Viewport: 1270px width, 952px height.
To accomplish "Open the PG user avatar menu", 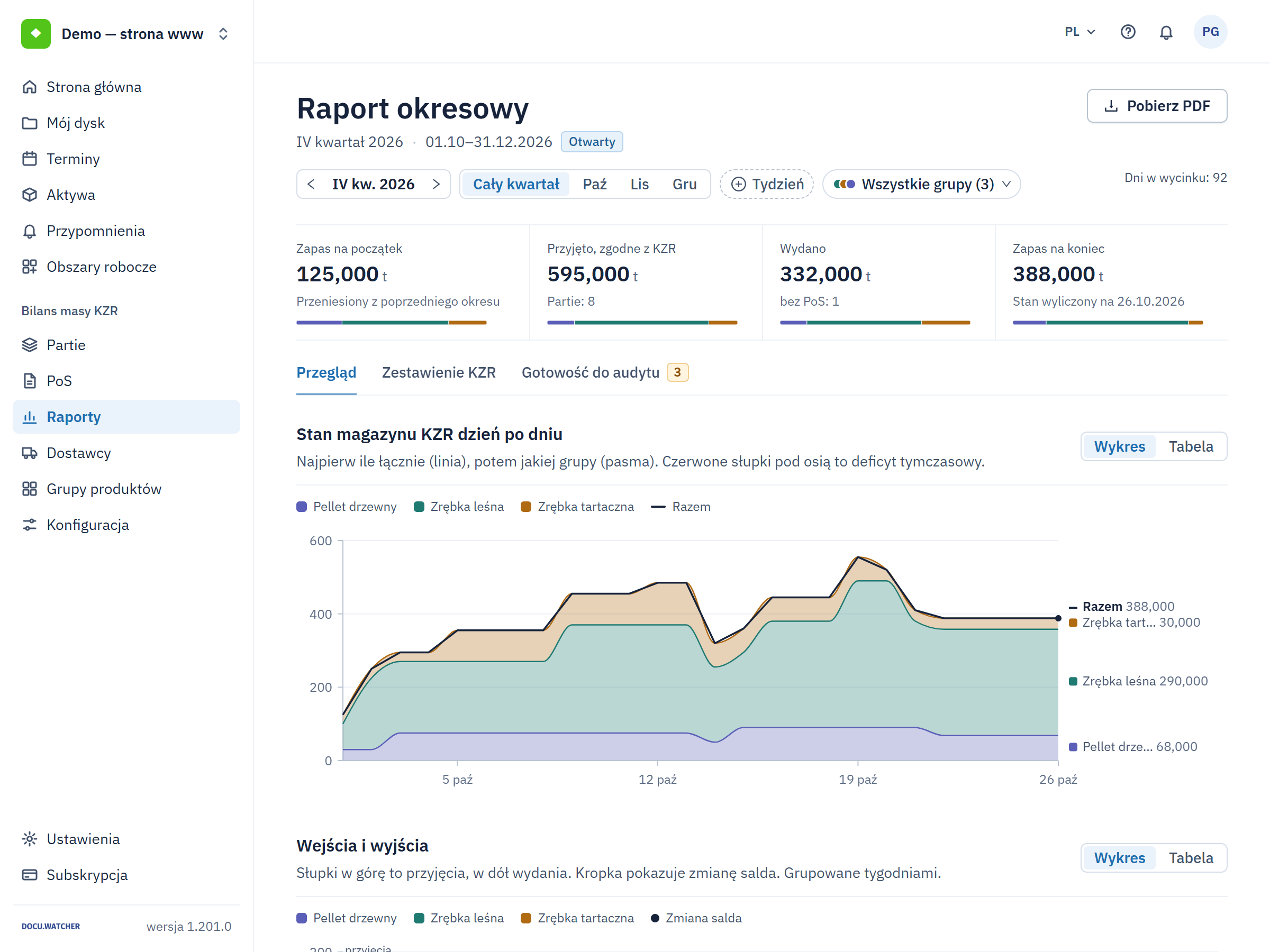I will pos(1210,32).
